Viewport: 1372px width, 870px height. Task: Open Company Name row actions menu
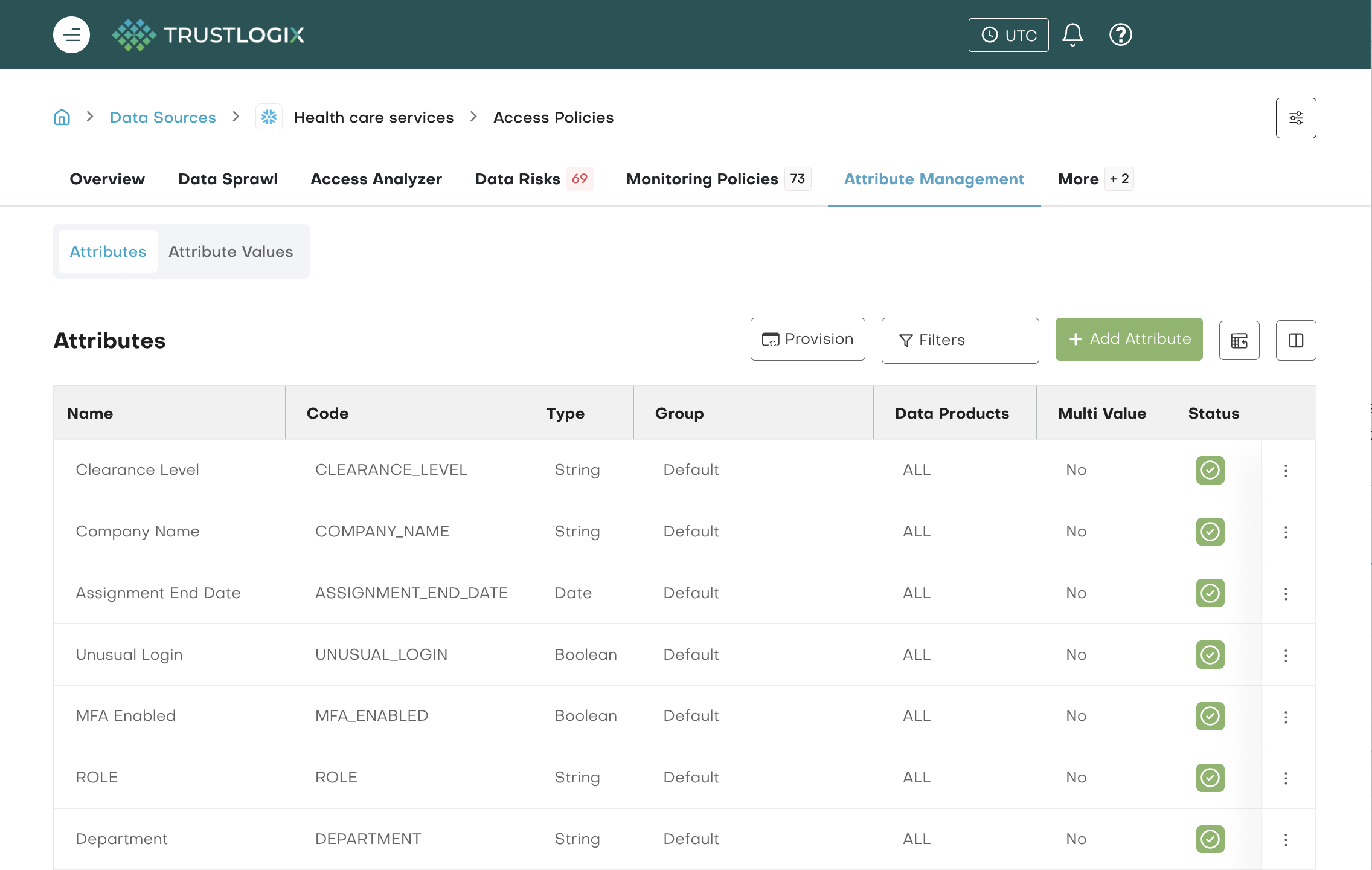pos(1286,532)
